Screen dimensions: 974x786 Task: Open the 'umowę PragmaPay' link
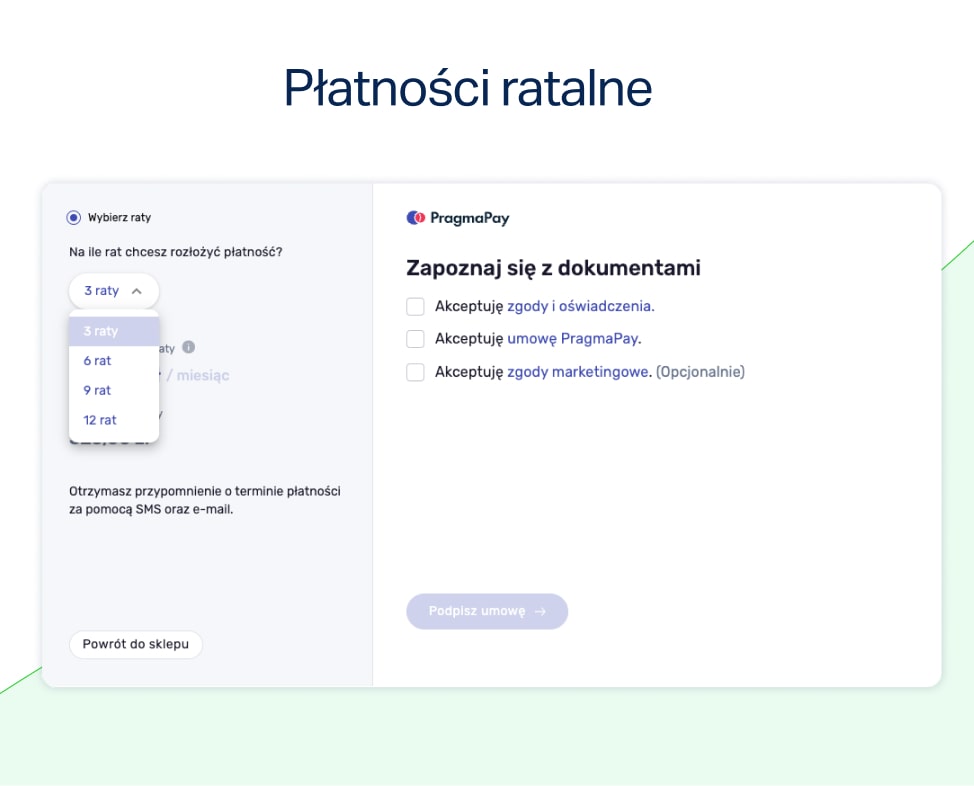pyautogui.click(x=572, y=339)
